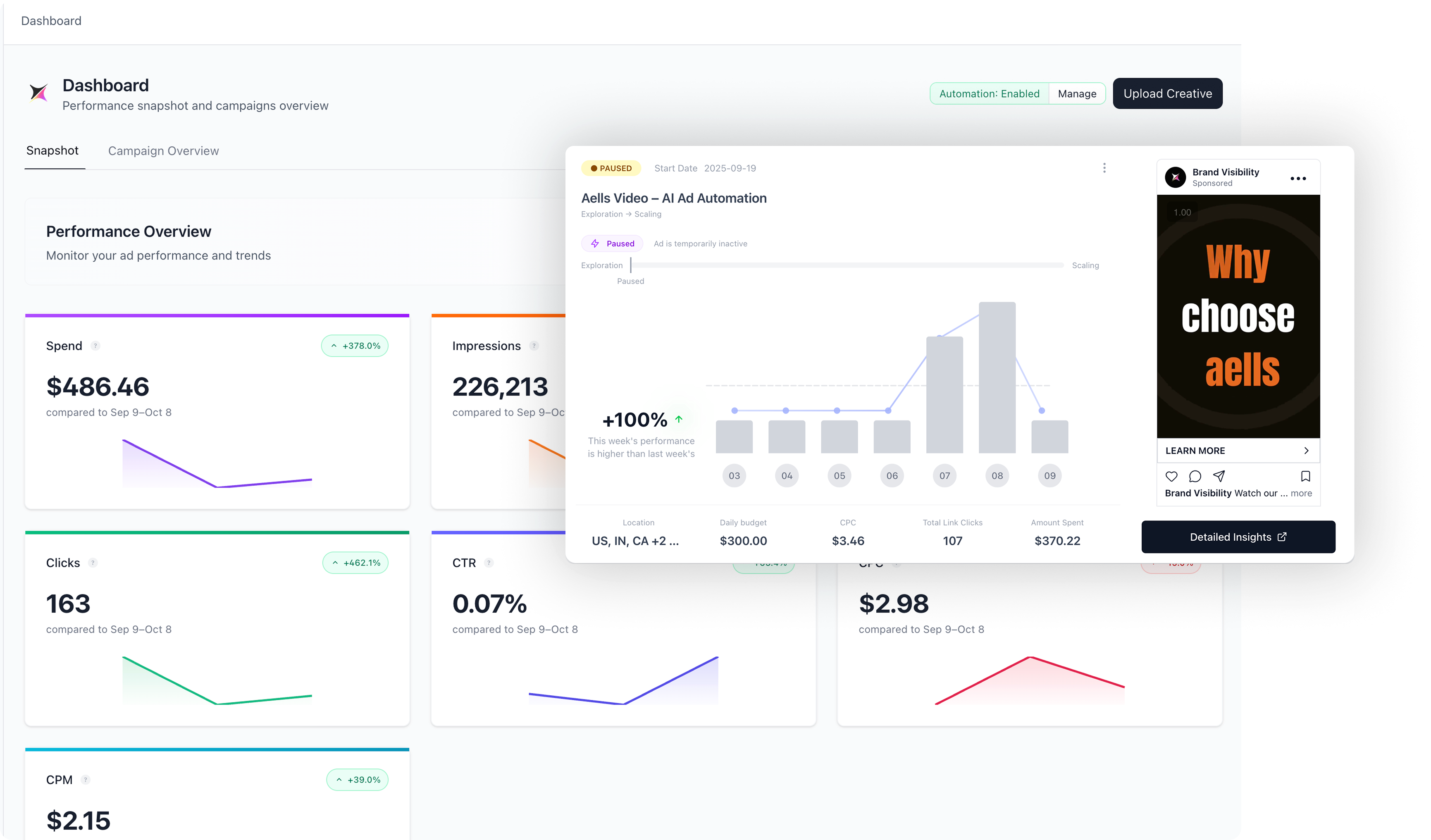
Task: Click the like heart icon on the ad preview
Action: pyautogui.click(x=1171, y=476)
